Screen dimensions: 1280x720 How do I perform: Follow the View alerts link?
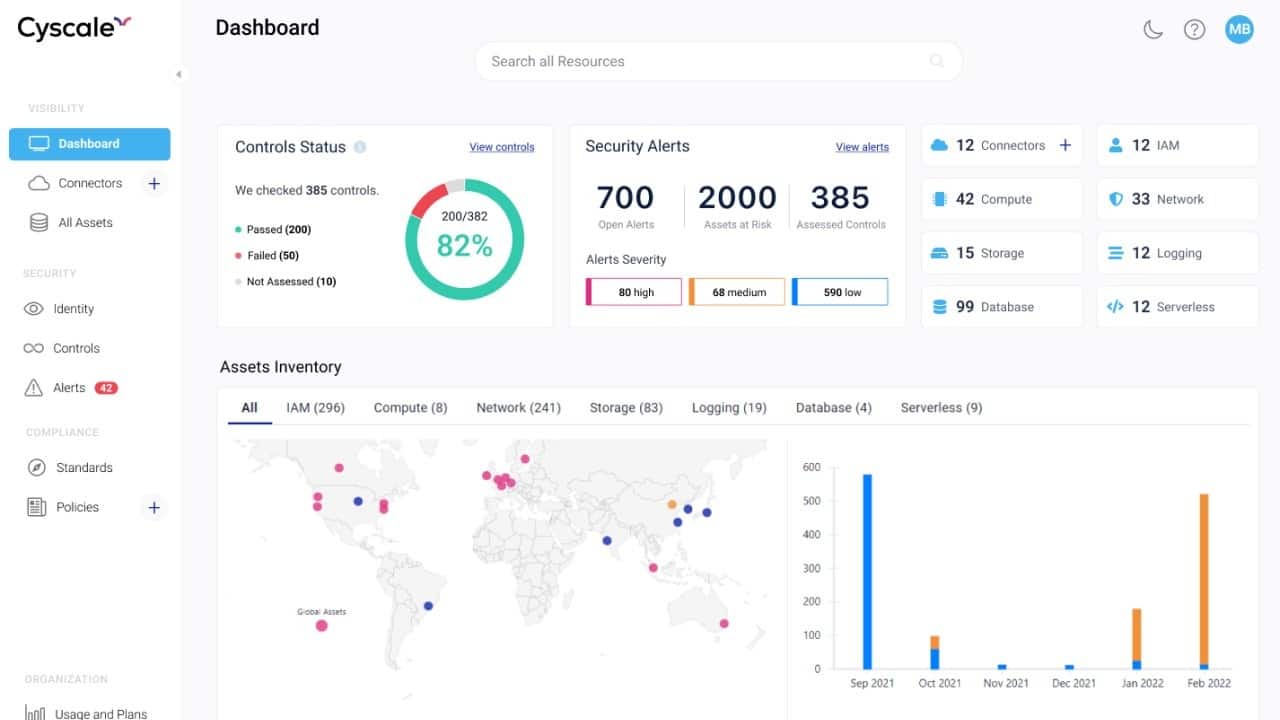coord(862,147)
